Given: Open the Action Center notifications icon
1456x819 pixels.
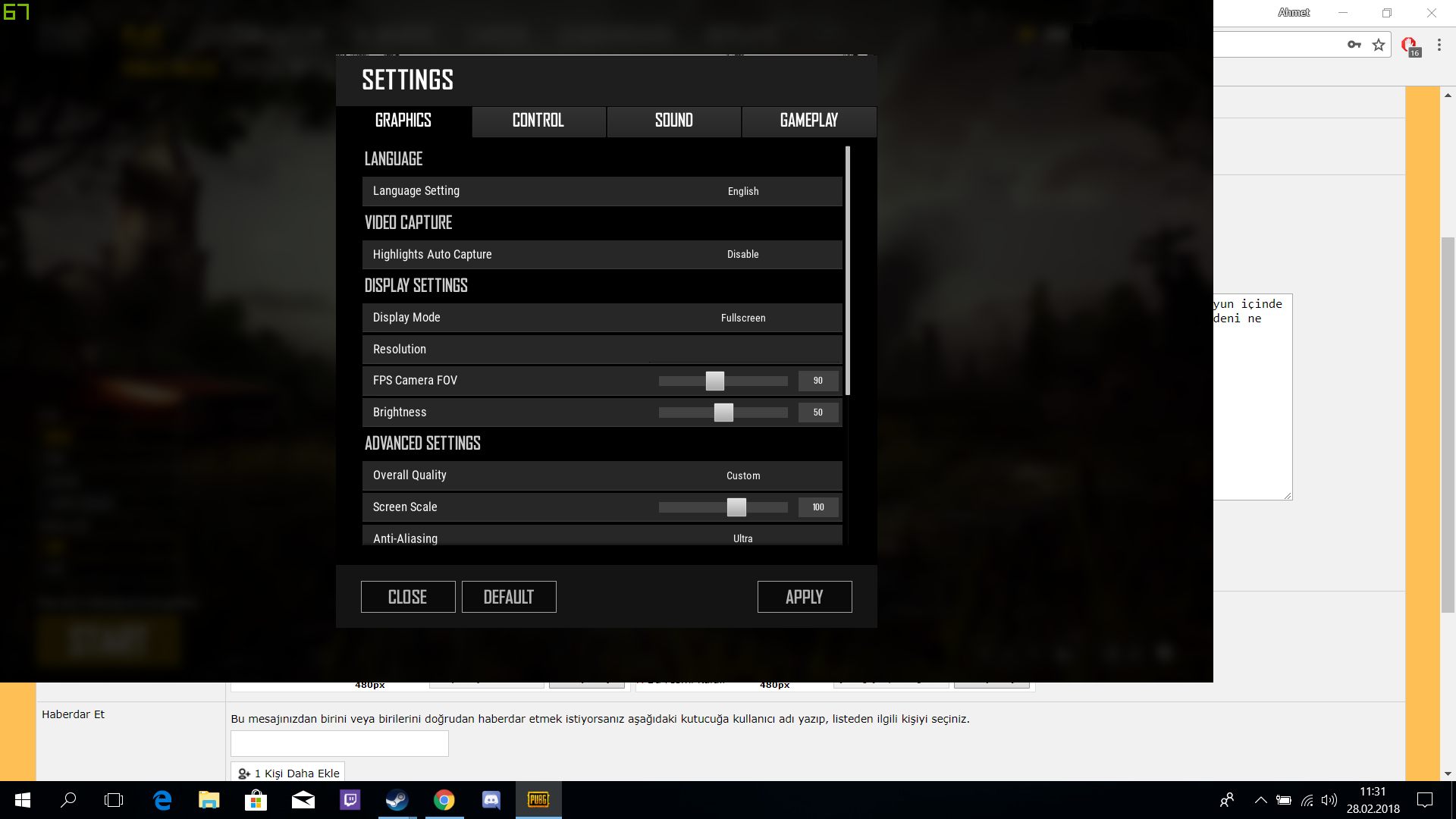Looking at the screenshot, I should [1425, 800].
